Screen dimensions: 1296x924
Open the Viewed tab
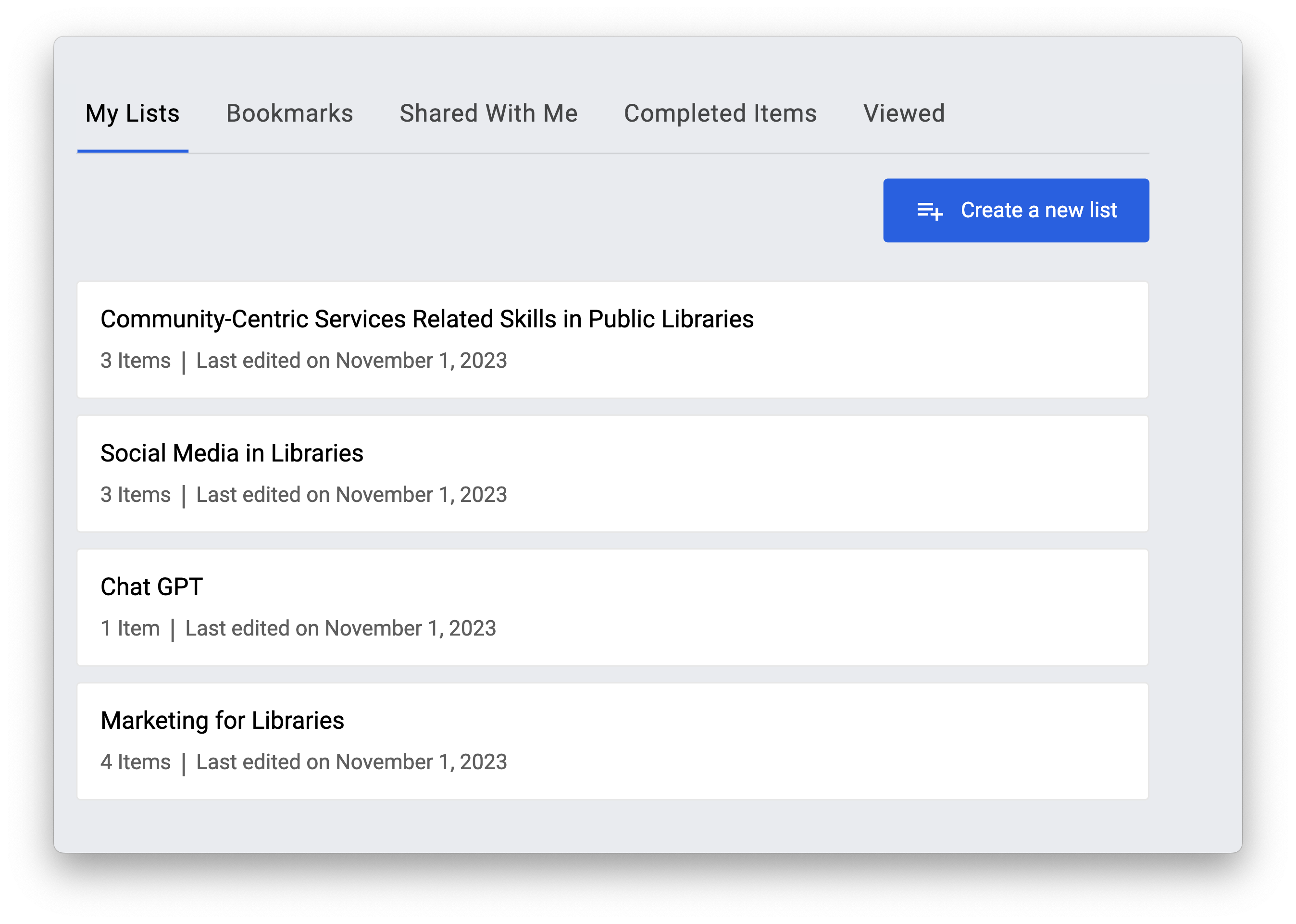coord(903,114)
